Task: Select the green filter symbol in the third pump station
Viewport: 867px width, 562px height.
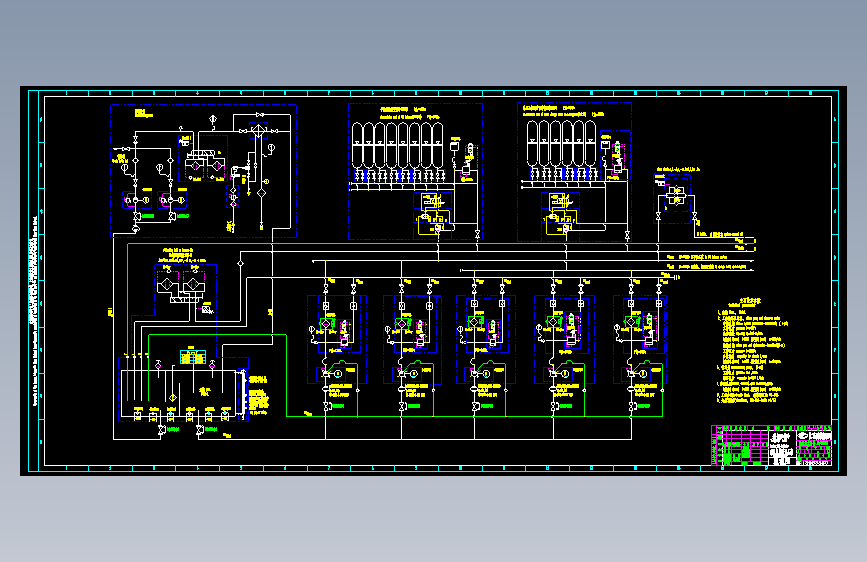Action: [474, 321]
